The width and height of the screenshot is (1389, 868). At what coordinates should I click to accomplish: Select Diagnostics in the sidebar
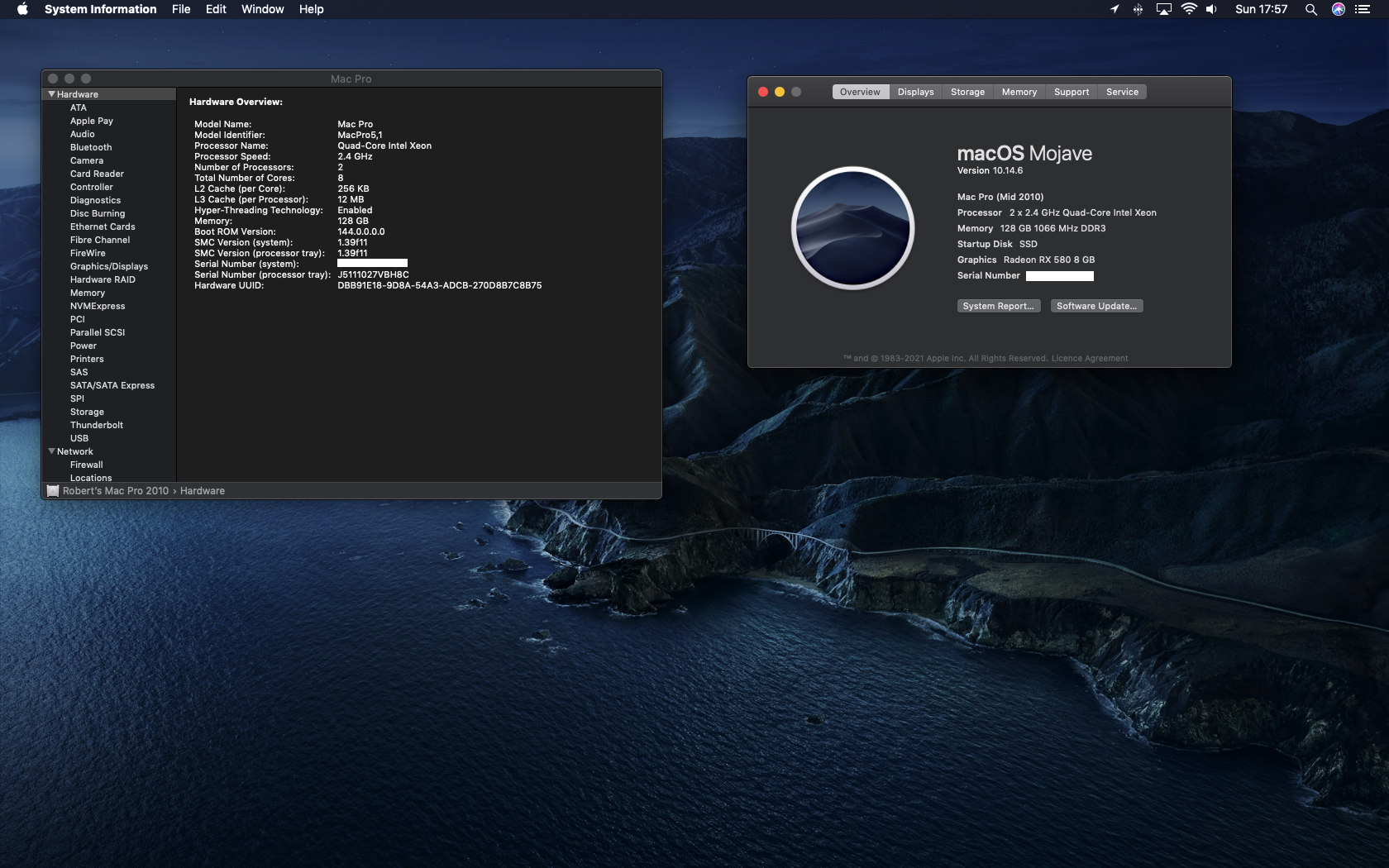pyautogui.click(x=95, y=200)
